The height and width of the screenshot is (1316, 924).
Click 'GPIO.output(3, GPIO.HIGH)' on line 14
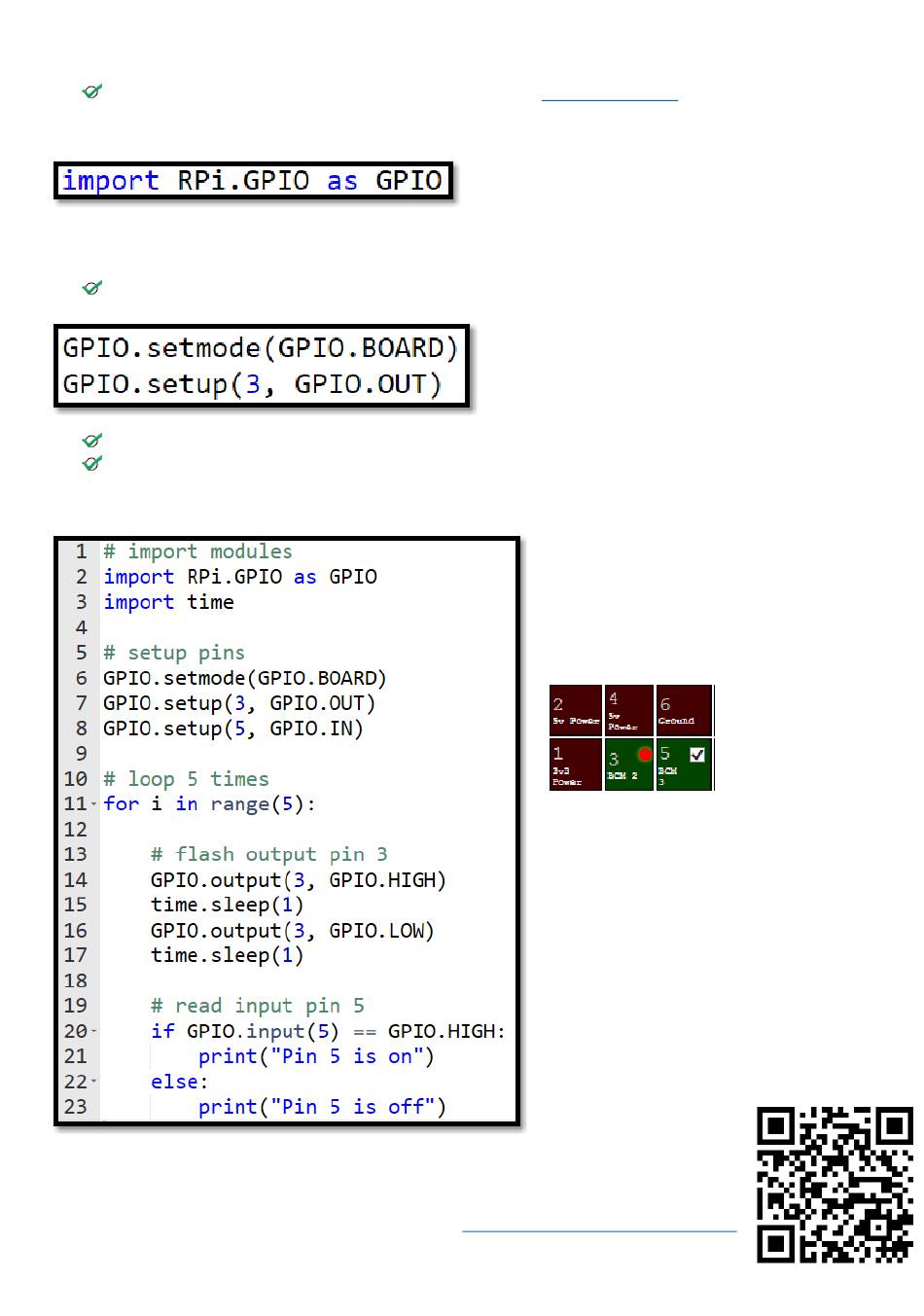click(299, 880)
